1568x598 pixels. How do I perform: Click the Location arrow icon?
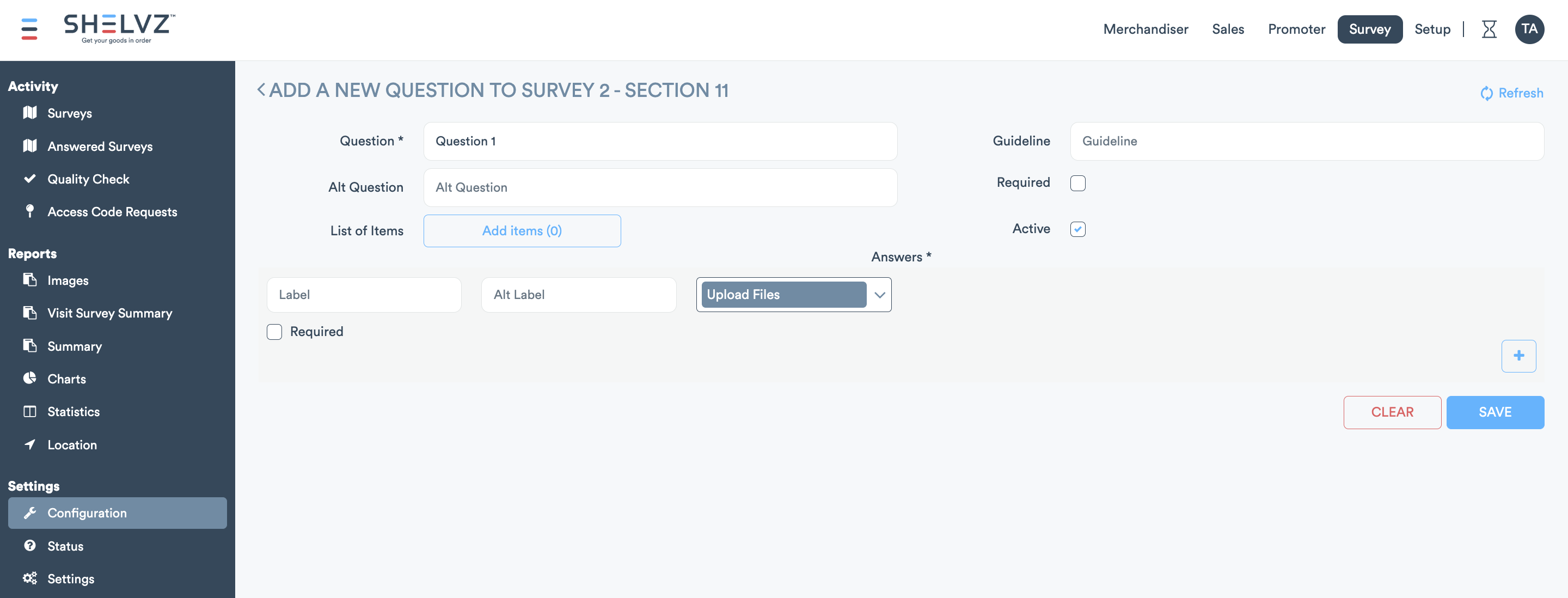point(29,444)
